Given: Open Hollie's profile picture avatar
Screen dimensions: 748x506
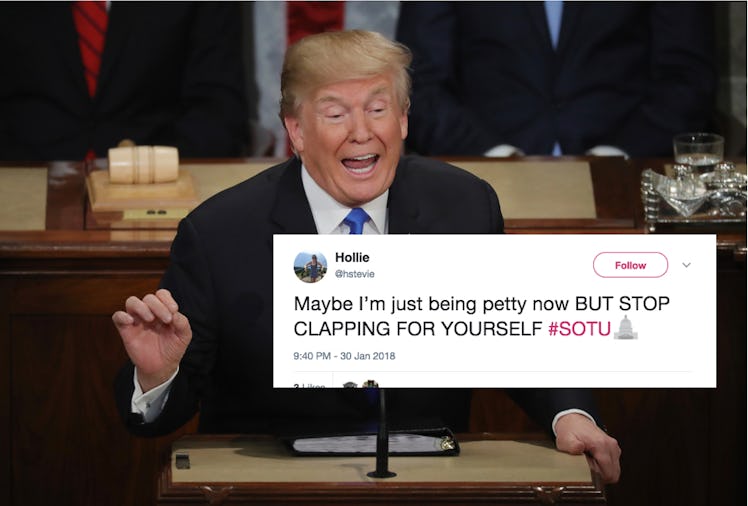Looking at the screenshot, I should [x=310, y=267].
